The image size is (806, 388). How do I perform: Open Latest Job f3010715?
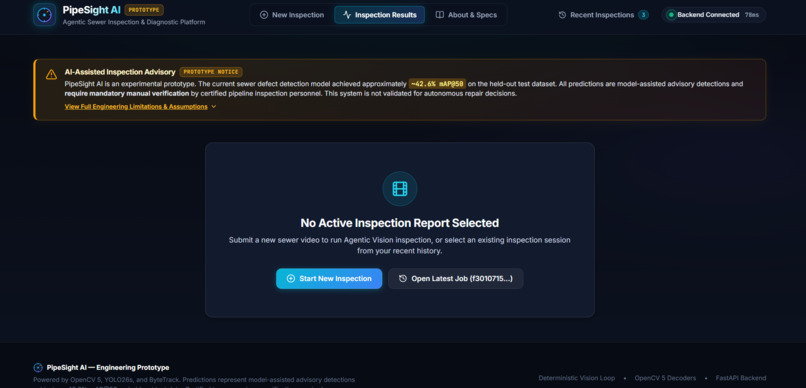455,279
